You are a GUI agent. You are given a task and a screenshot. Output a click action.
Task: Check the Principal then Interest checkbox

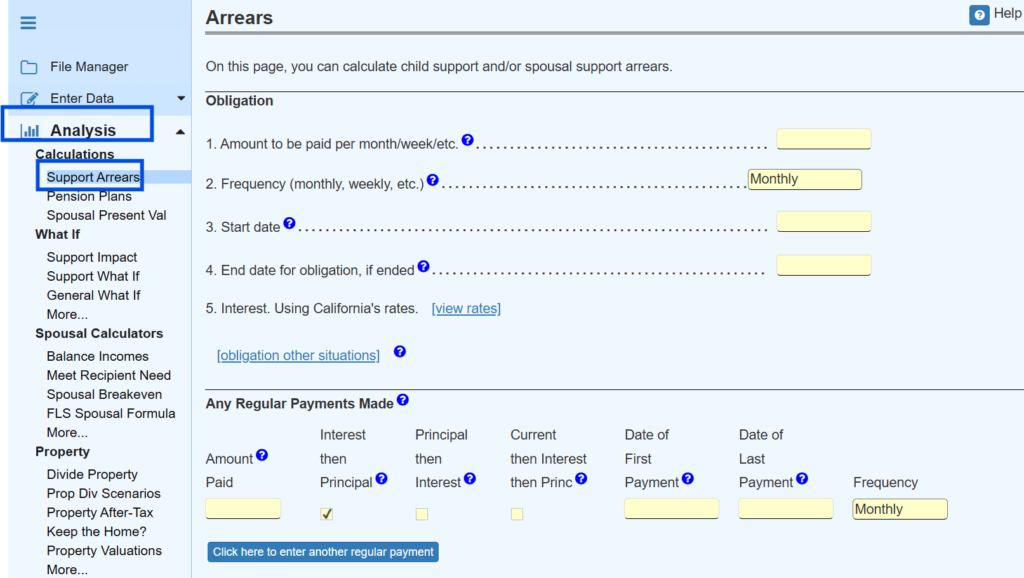(422, 514)
